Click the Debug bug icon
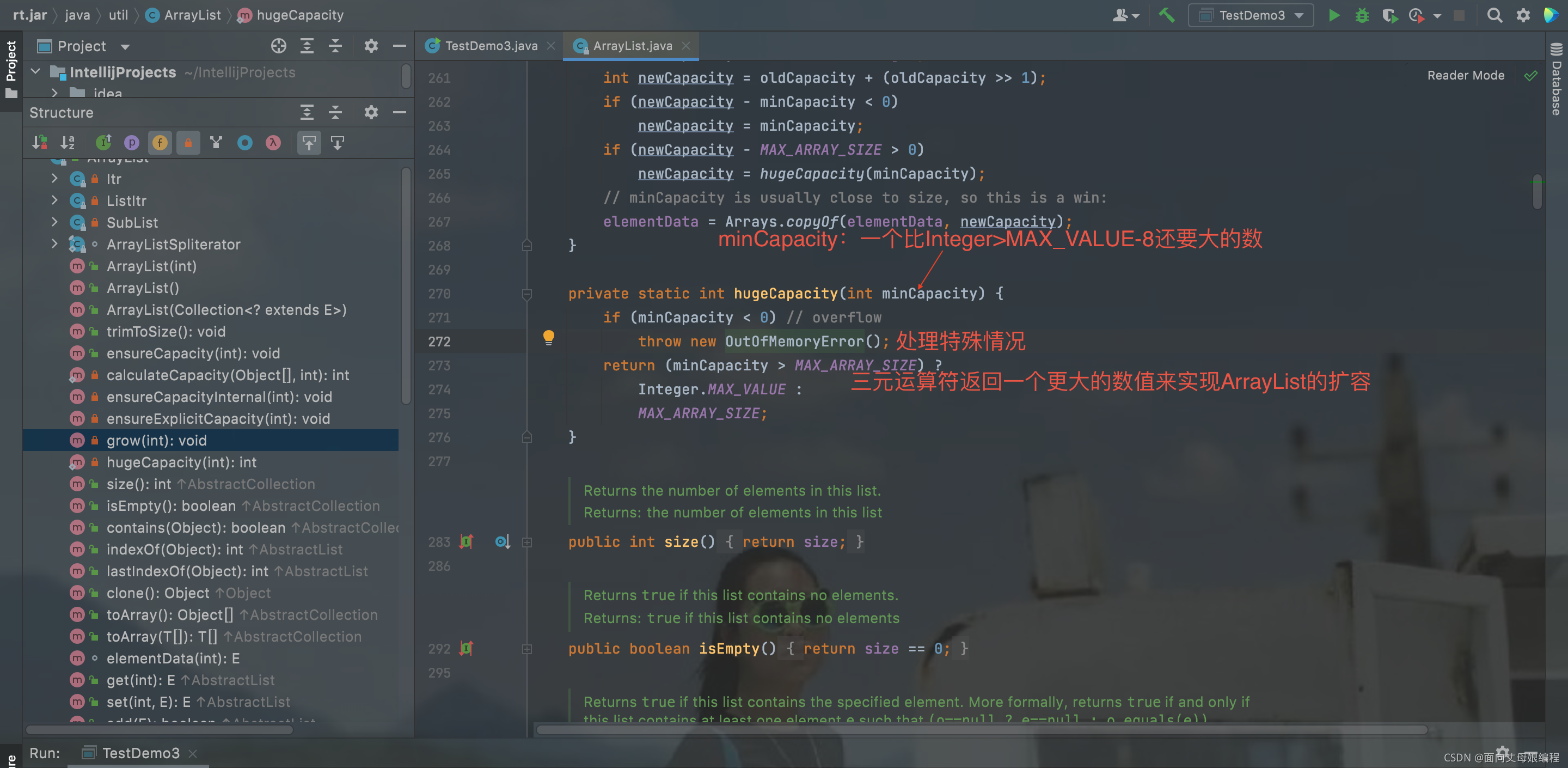The width and height of the screenshot is (1568, 768). [x=1362, y=15]
